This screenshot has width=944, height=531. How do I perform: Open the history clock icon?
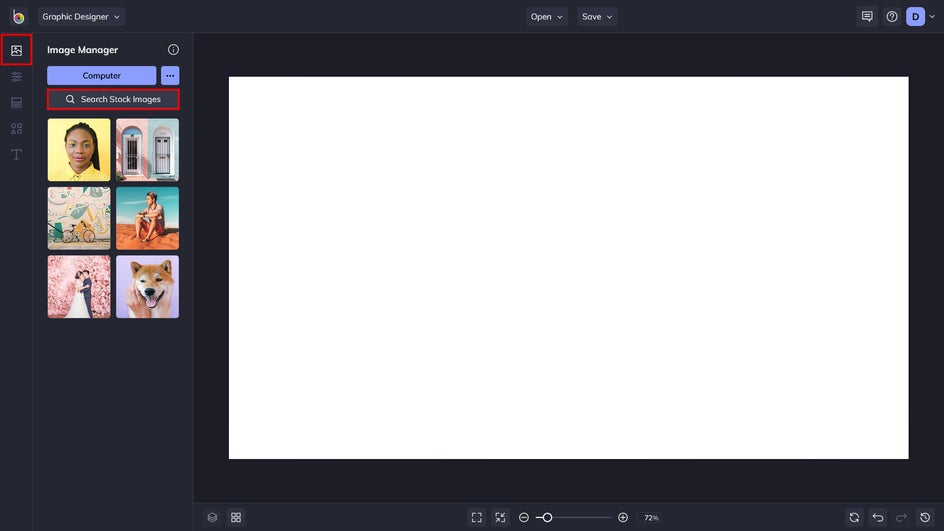[925, 517]
